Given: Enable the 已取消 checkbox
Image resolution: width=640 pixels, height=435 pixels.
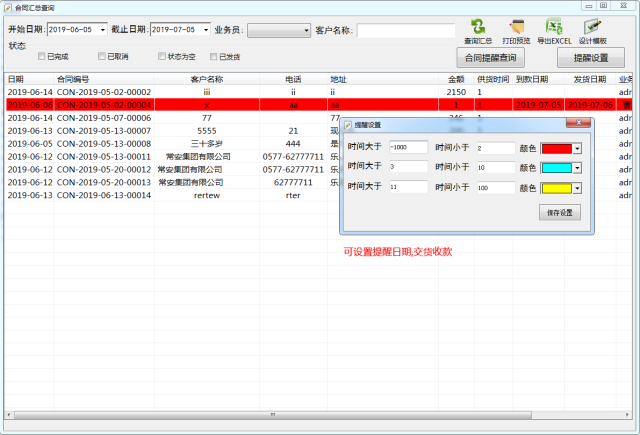Looking at the screenshot, I should coord(102,57).
